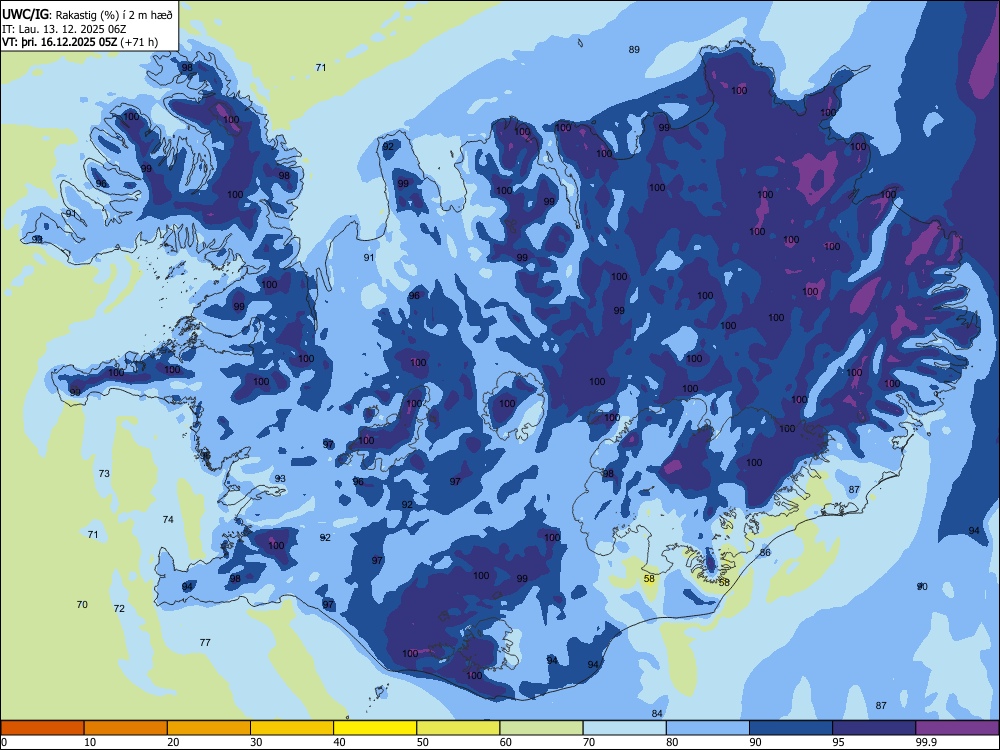Click the amber 30–40 legend swatch
The image size is (1000, 750).
click(292, 728)
